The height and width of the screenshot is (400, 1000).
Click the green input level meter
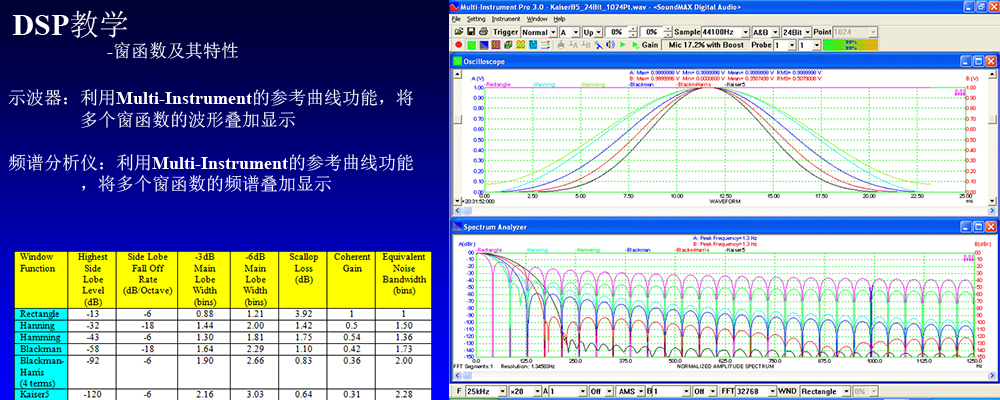coord(850,45)
